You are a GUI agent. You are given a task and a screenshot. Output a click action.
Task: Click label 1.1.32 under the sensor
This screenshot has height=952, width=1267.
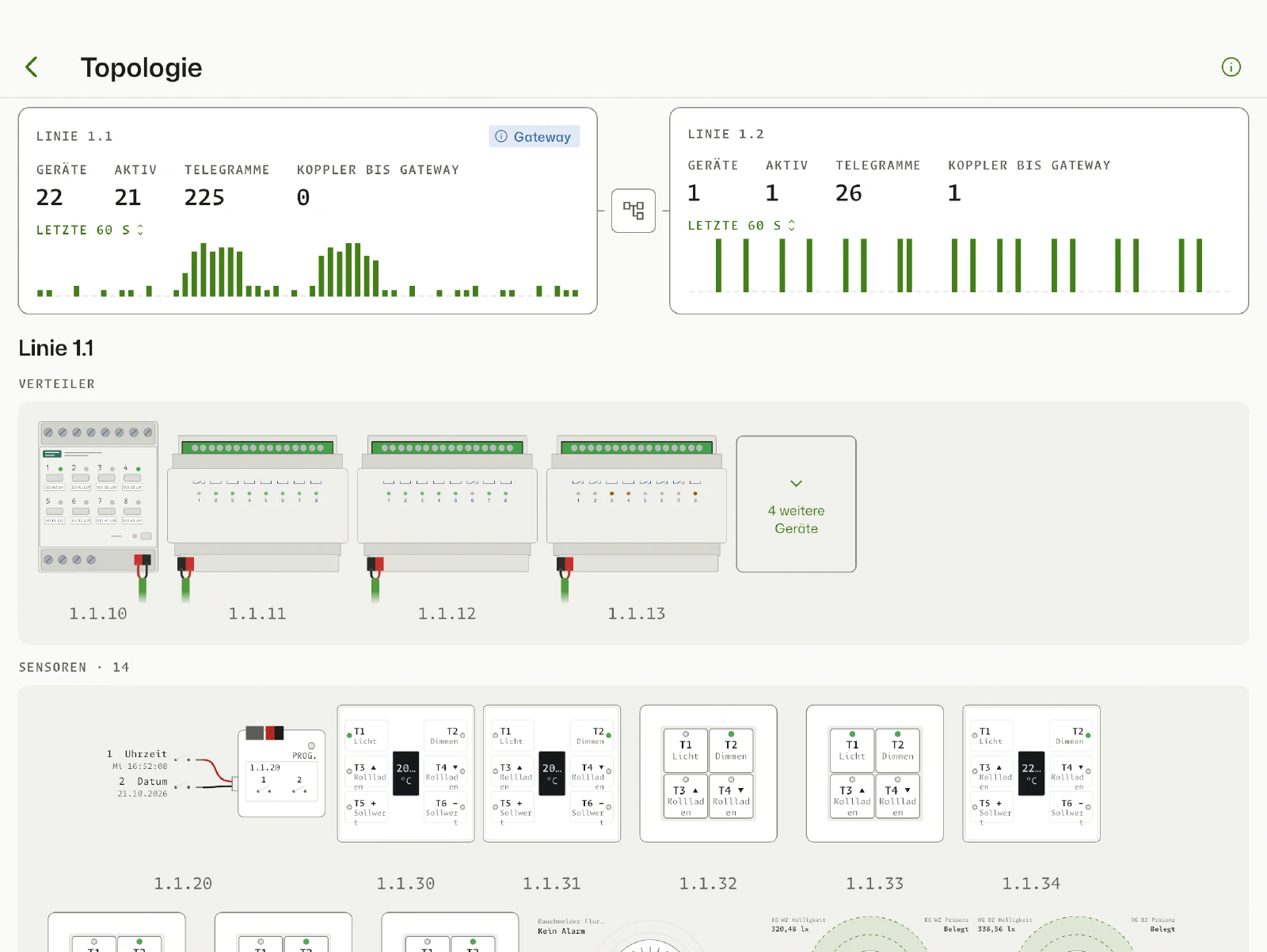click(x=708, y=883)
